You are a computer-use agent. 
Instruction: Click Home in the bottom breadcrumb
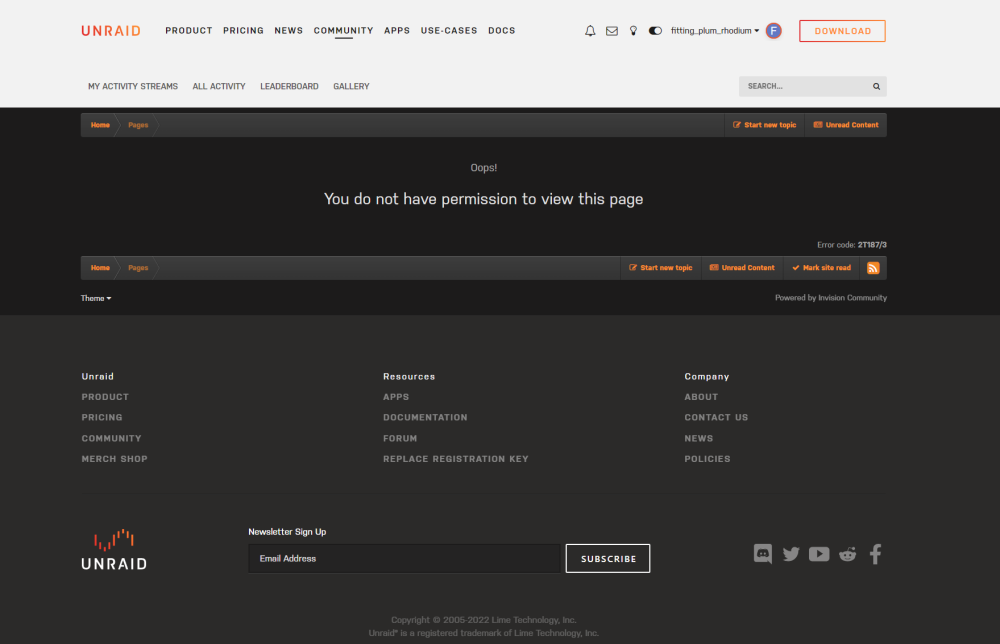coord(100,268)
